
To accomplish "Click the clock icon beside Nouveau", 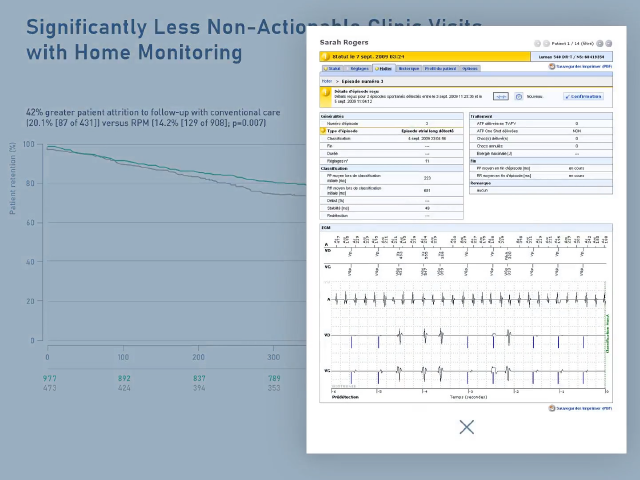I will click(518, 97).
